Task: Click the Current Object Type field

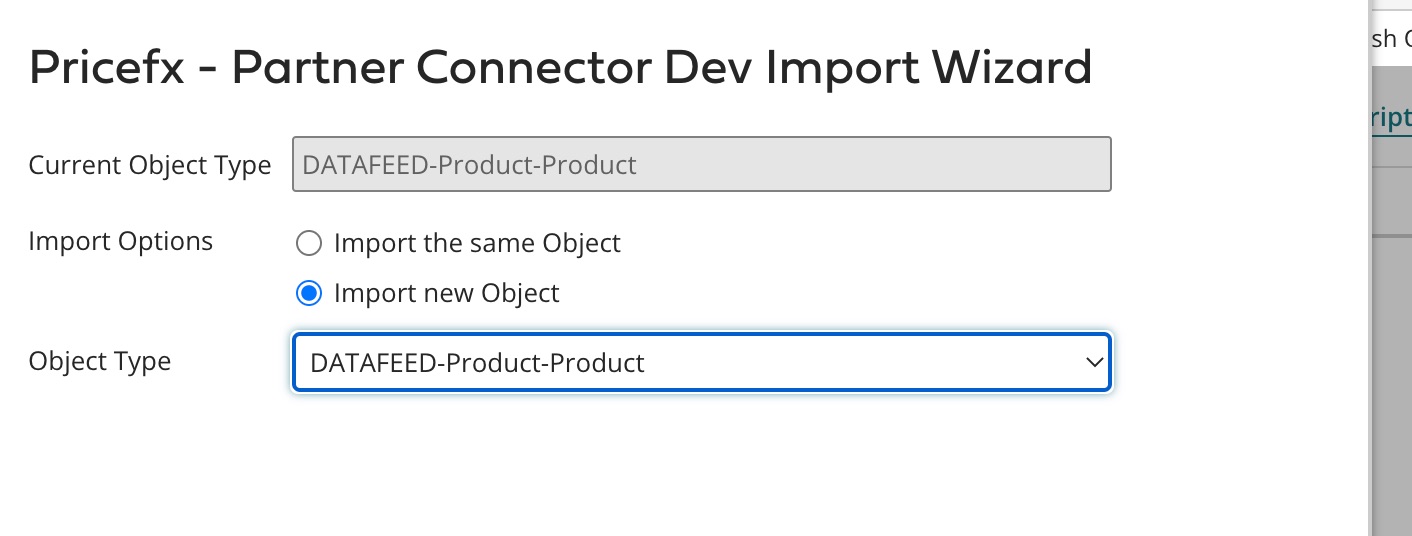Action: coord(700,164)
